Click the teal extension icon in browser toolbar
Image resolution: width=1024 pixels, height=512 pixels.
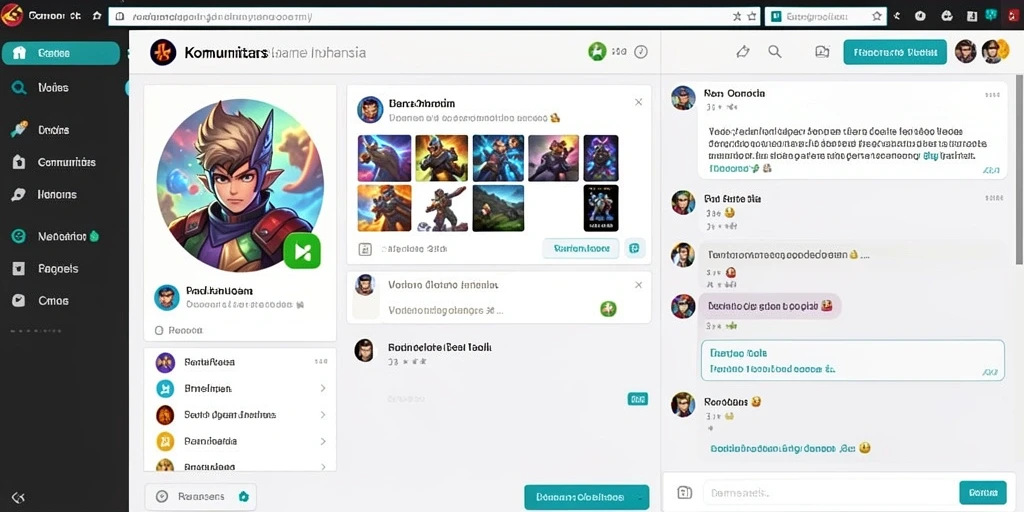tap(992, 16)
